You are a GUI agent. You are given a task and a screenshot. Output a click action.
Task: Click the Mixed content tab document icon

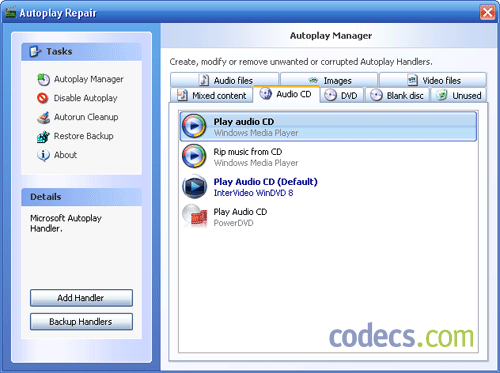point(182,96)
